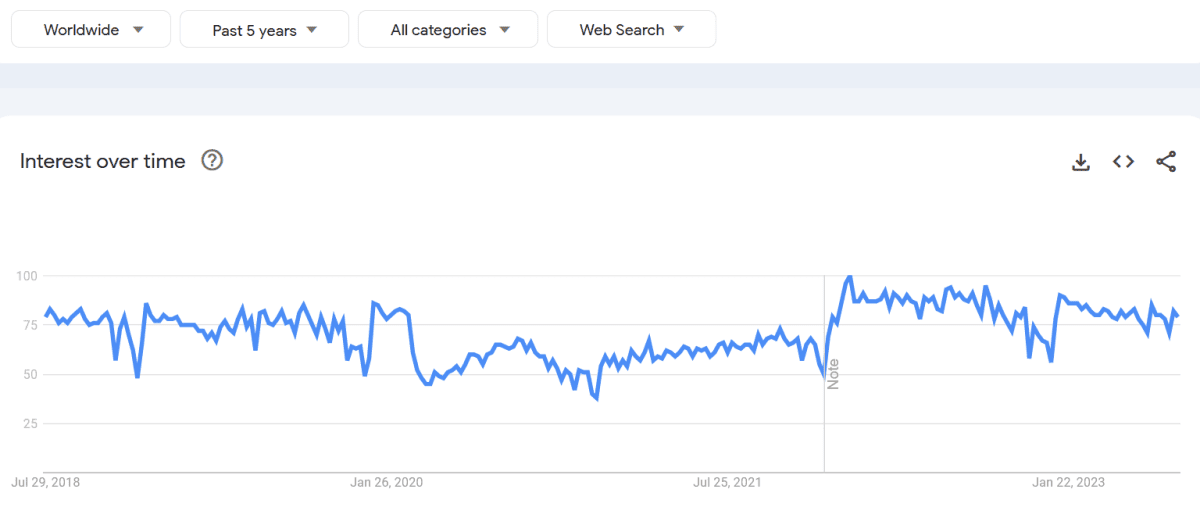This screenshot has width=1200, height=507.
Task: Select the chart line's peak at 100
Action: click(849, 276)
